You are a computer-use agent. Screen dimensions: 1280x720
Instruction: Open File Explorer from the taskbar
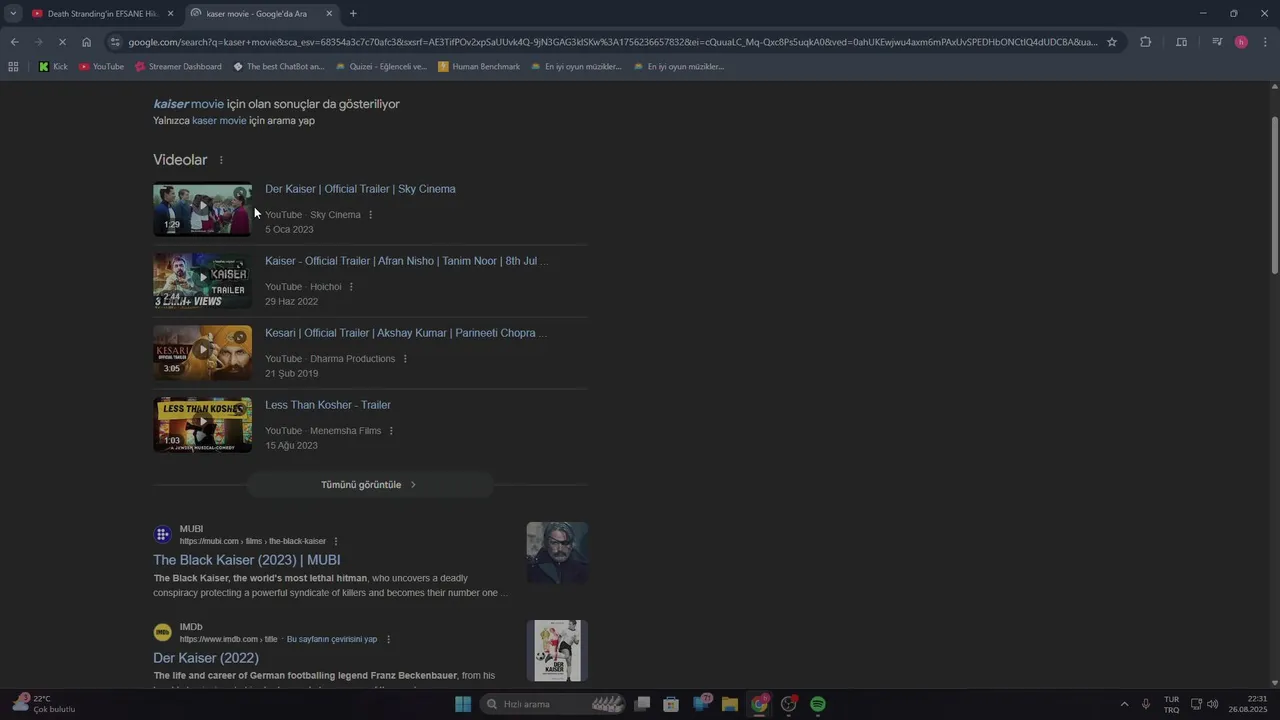(x=730, y=704)
